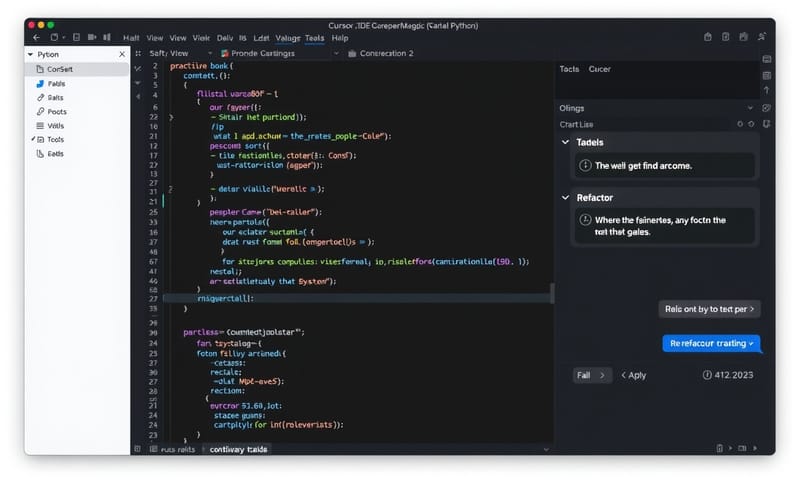Switch to the Cucer tab
The width and height of the screenshot is (800, 480).
[x=599, y=69]
